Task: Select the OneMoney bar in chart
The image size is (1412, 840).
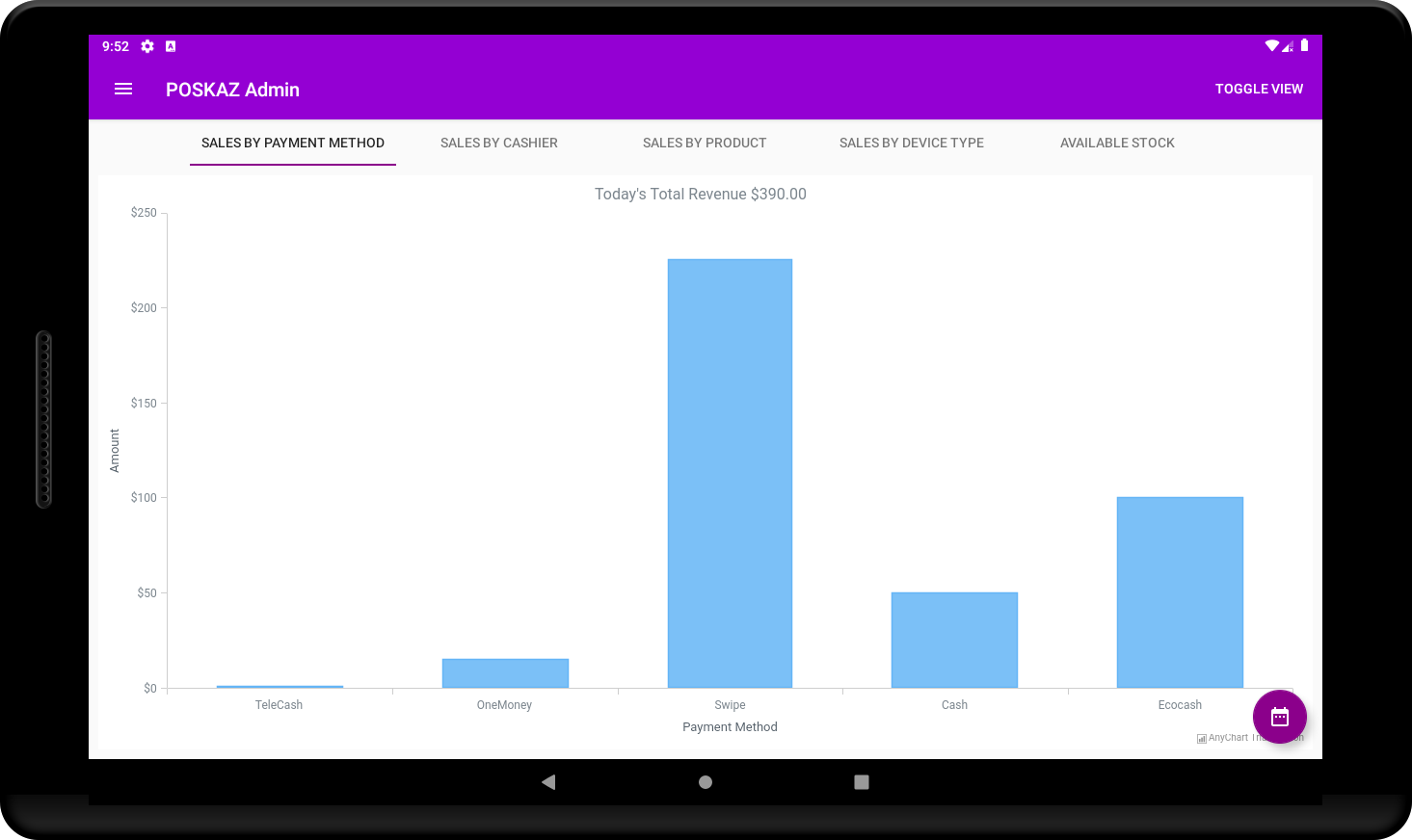Action: pos(505,673)
